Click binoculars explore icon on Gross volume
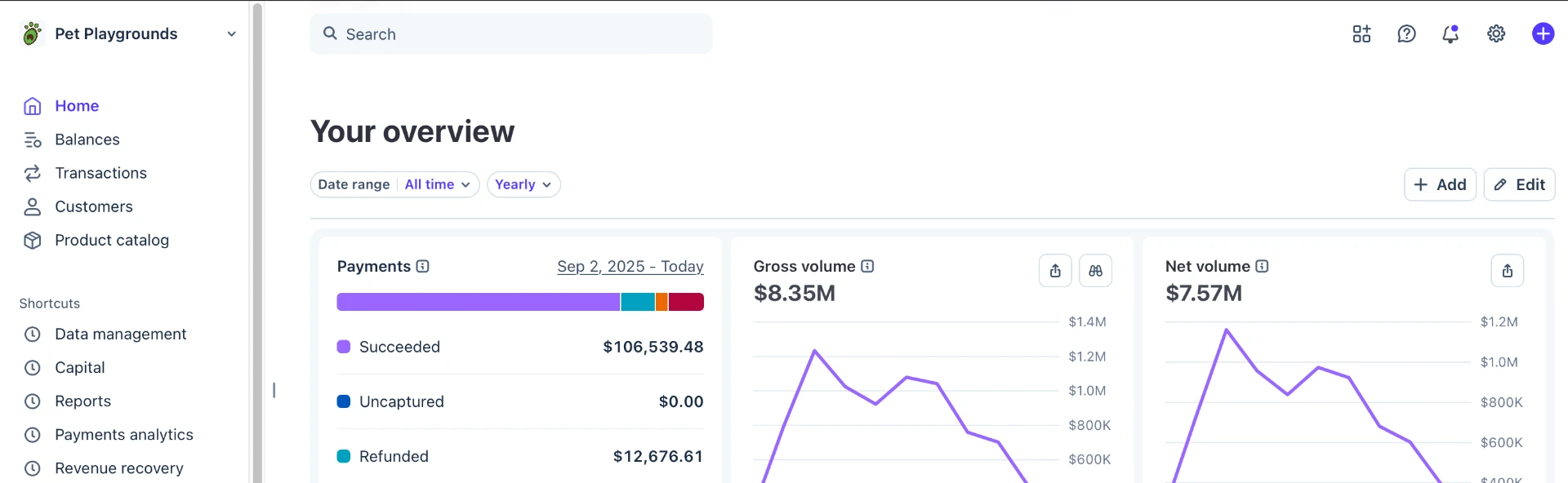 tap(1096, 271)
